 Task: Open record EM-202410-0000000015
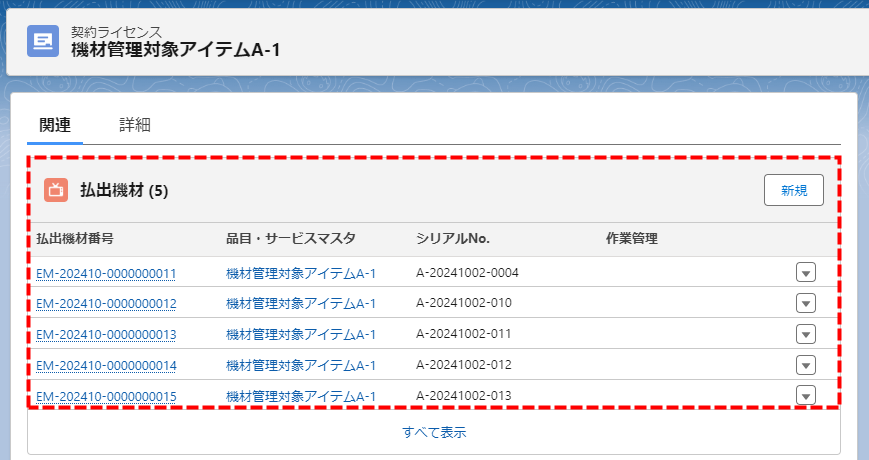coord(106,396)
